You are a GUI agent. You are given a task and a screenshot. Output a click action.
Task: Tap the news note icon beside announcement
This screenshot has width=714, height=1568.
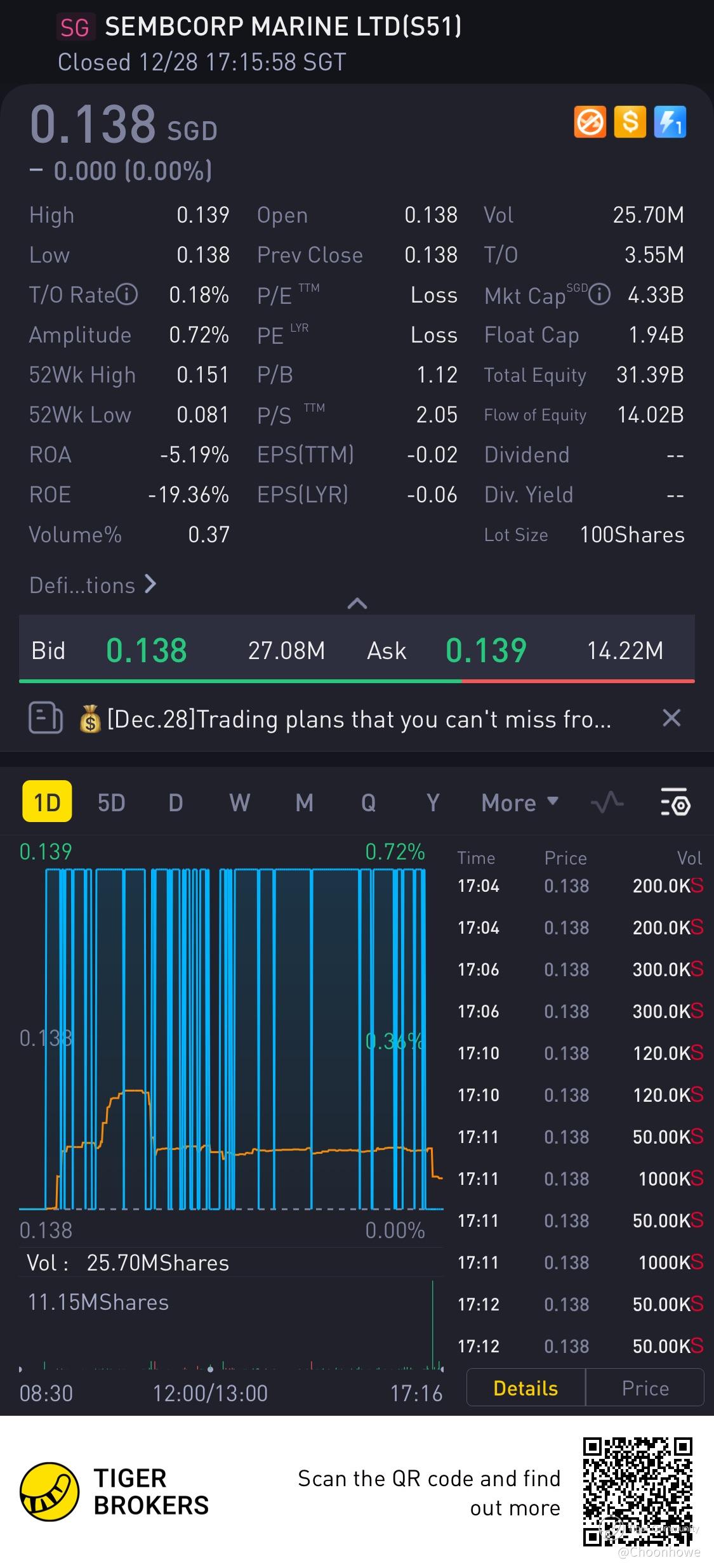(x=46, y=719)
